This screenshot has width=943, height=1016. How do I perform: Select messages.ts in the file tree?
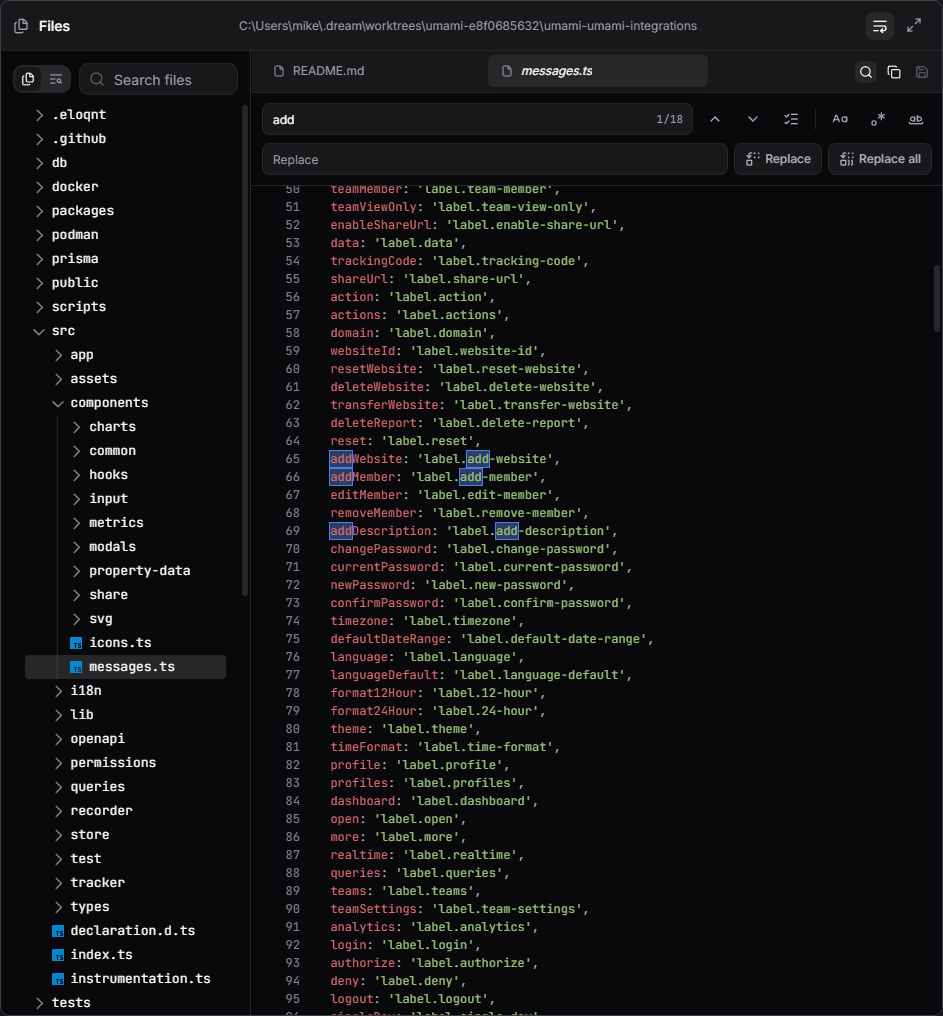tap(126, 667)
